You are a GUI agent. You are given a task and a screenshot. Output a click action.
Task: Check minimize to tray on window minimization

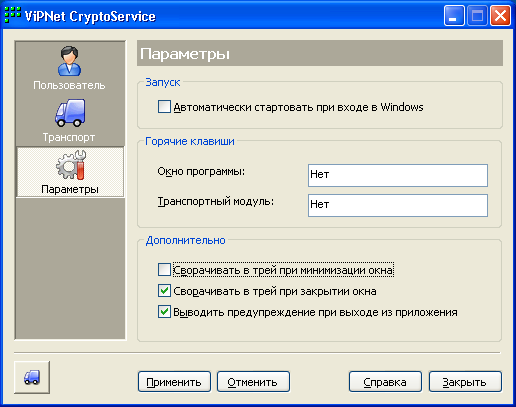click(164, 270)
